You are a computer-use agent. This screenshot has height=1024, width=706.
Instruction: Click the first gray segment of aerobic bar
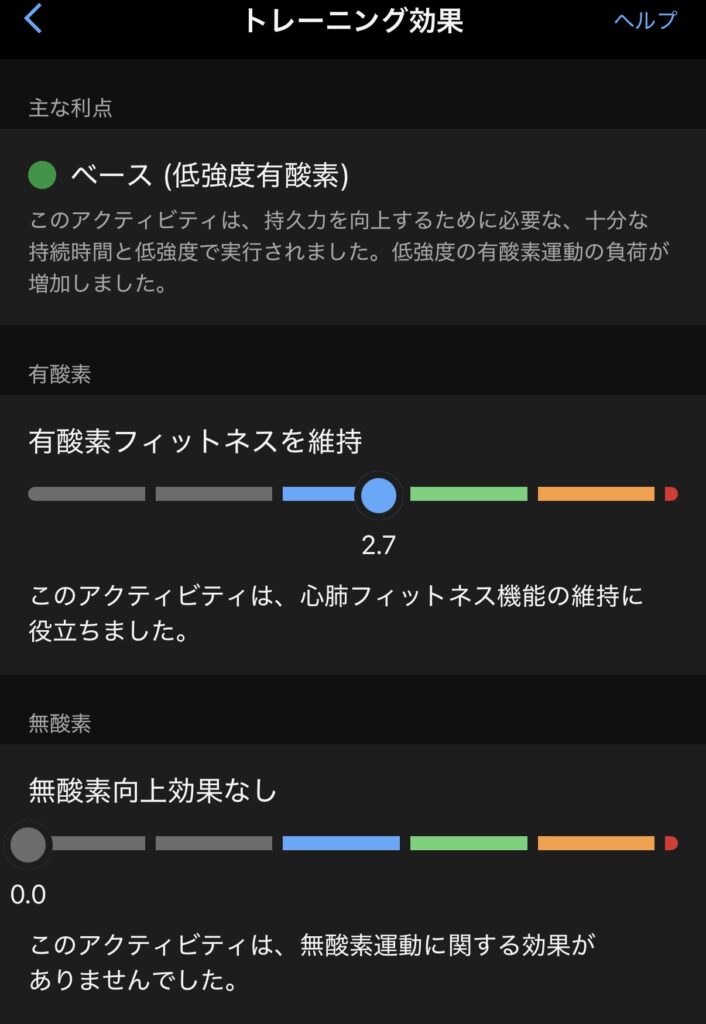[87, 494]
